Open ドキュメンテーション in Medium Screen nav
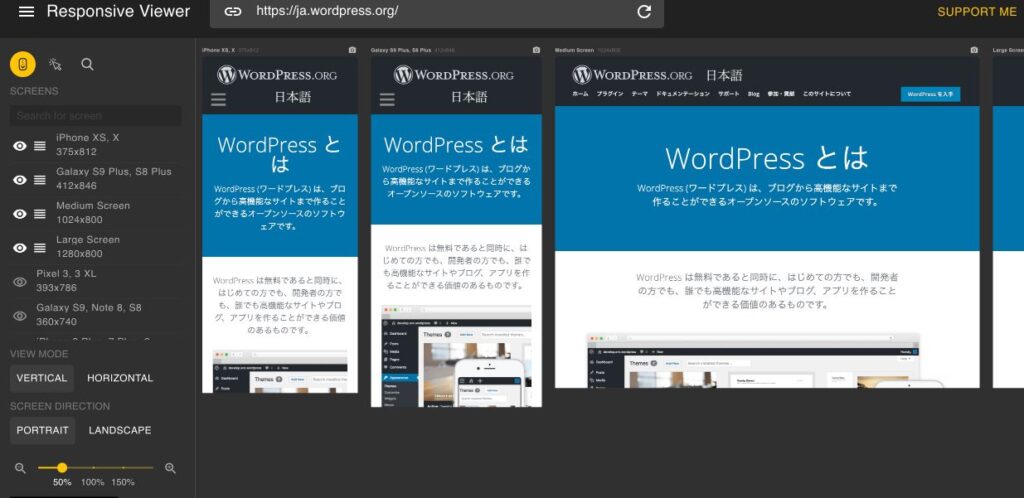 [682, 94]
